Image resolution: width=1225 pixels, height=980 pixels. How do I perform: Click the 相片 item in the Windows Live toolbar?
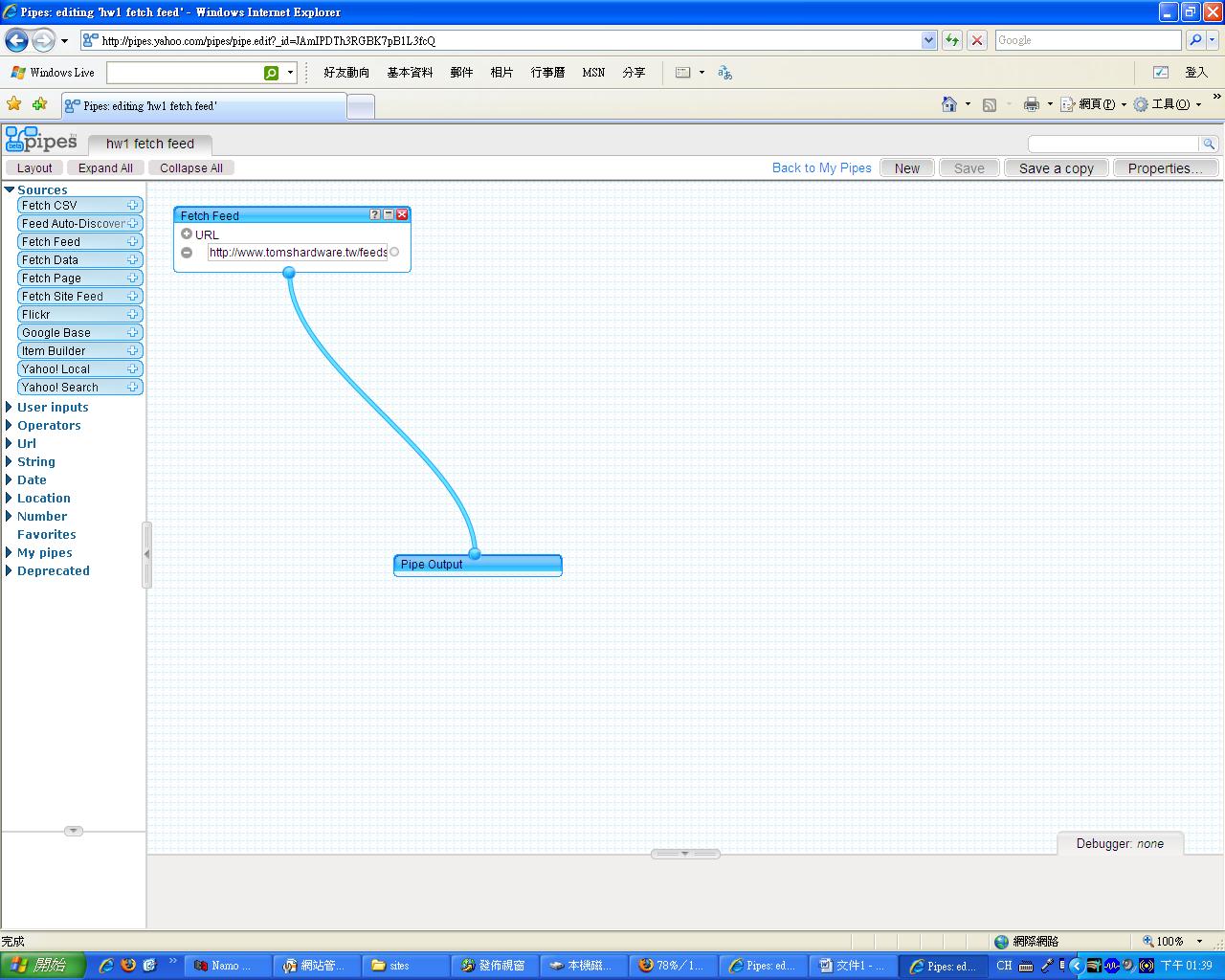point(501,73)
